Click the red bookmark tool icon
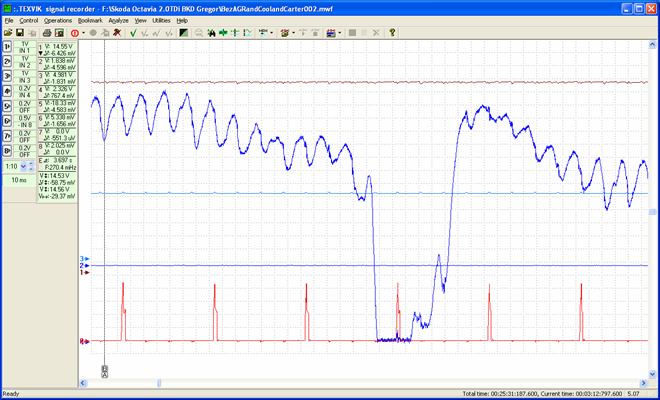This screenshot has height=400, width=660. [285, 33]
